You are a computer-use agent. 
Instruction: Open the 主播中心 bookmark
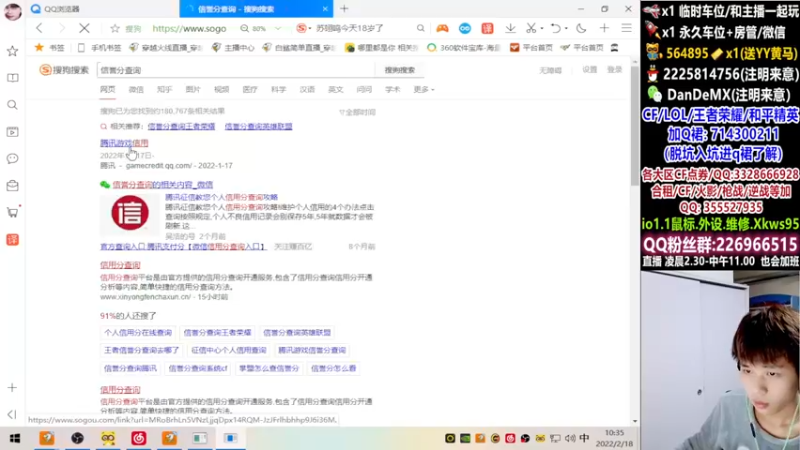coord(233,47)
